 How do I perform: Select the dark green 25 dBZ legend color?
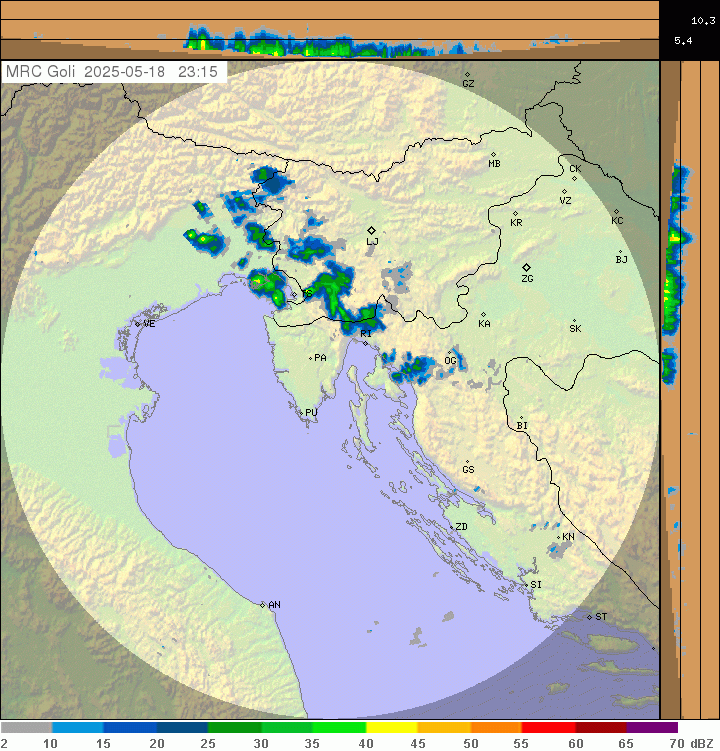tap(235, 728)
